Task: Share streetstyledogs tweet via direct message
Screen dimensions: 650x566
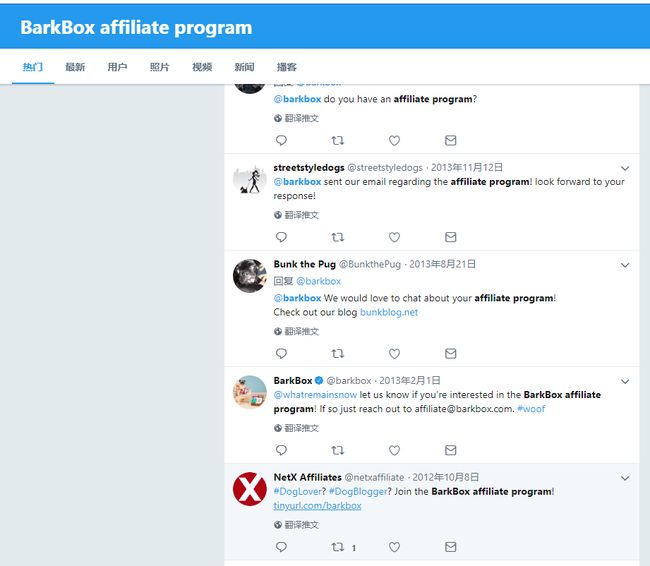Action: [451, 237]
